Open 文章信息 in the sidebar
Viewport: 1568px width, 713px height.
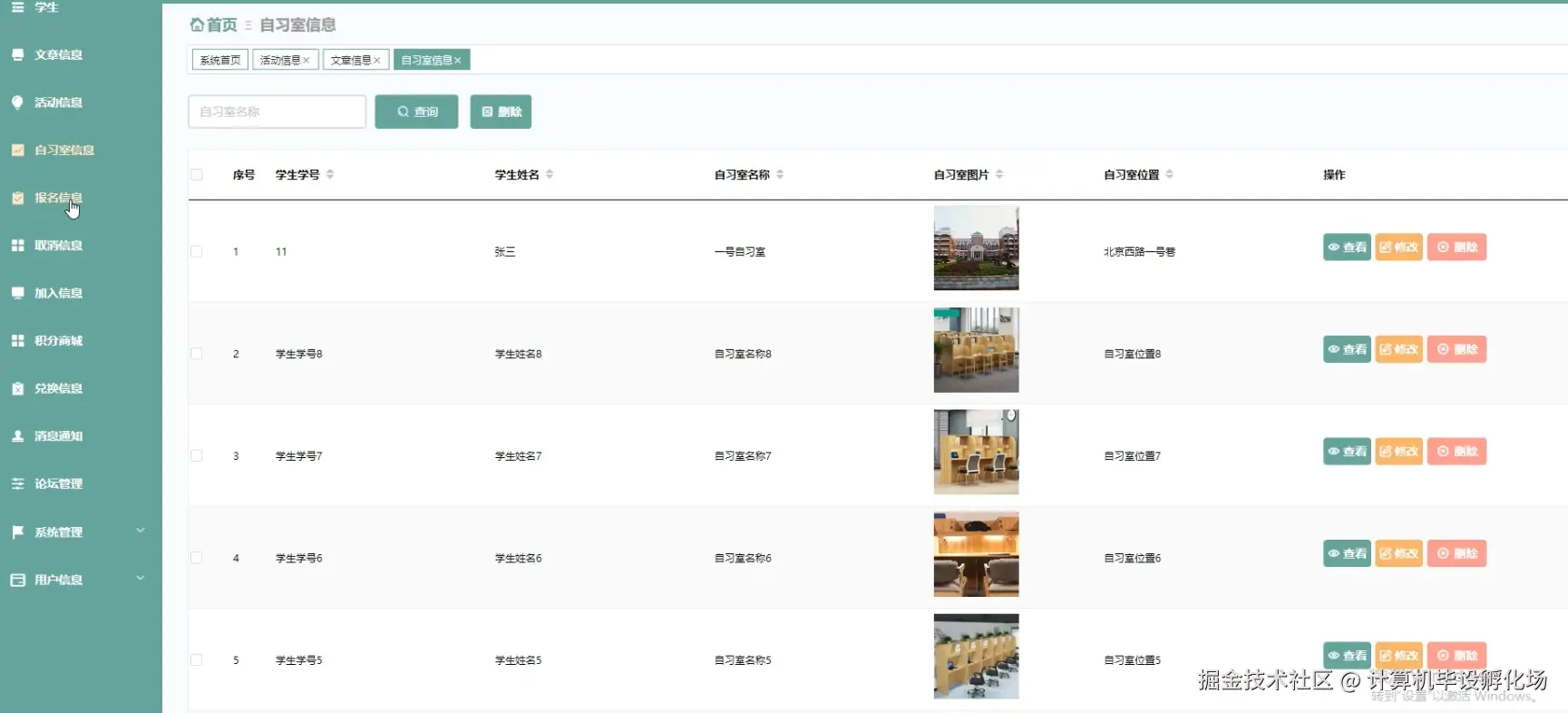58,54
